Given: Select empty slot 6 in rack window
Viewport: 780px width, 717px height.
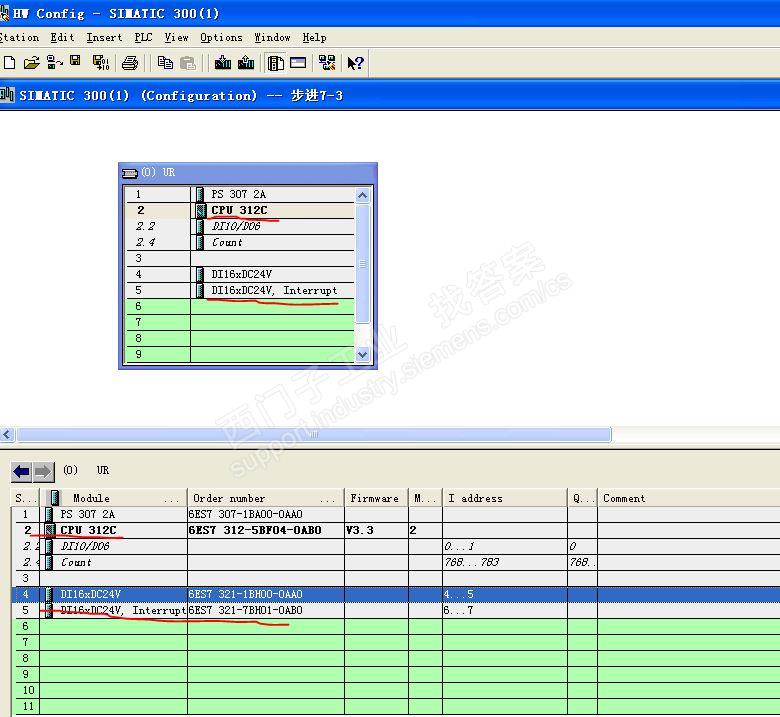Looking at the screenshot, I should coord(240,307).
